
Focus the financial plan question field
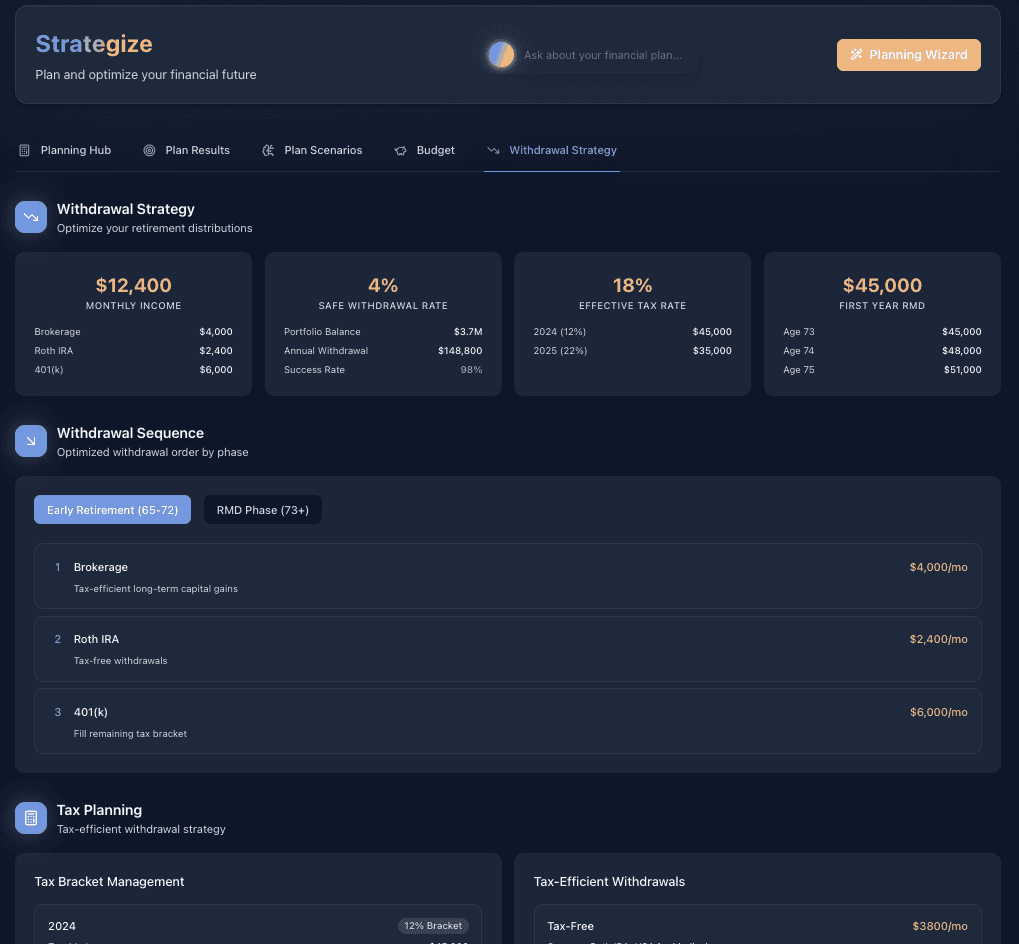coord(603,55)
